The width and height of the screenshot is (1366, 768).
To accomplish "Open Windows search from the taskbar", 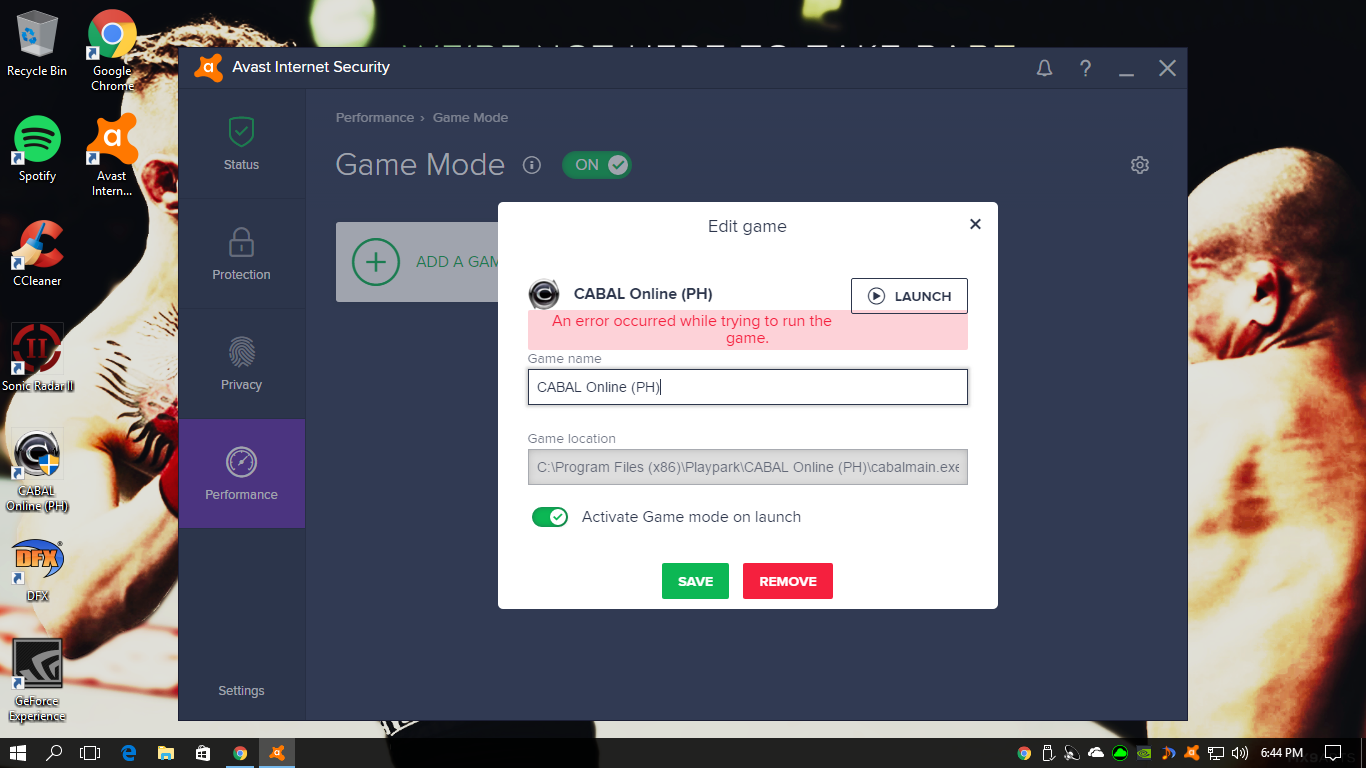I will tap(55, 753).
